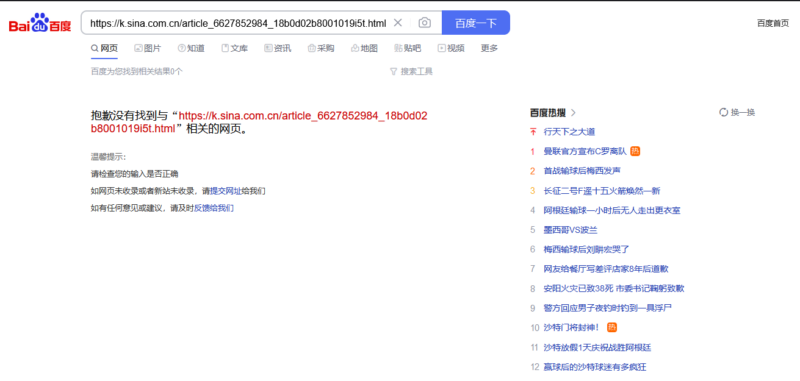
Task: Open hot topic 沙特门将封神！
Action: coord(571,327)
